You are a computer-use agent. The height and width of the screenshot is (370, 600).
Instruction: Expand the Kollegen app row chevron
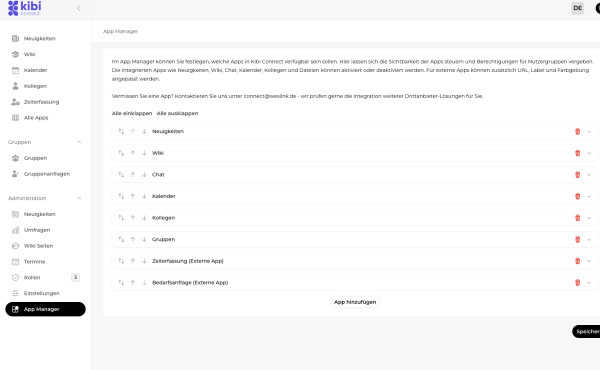pyautogui.click(x=589, y=218)
